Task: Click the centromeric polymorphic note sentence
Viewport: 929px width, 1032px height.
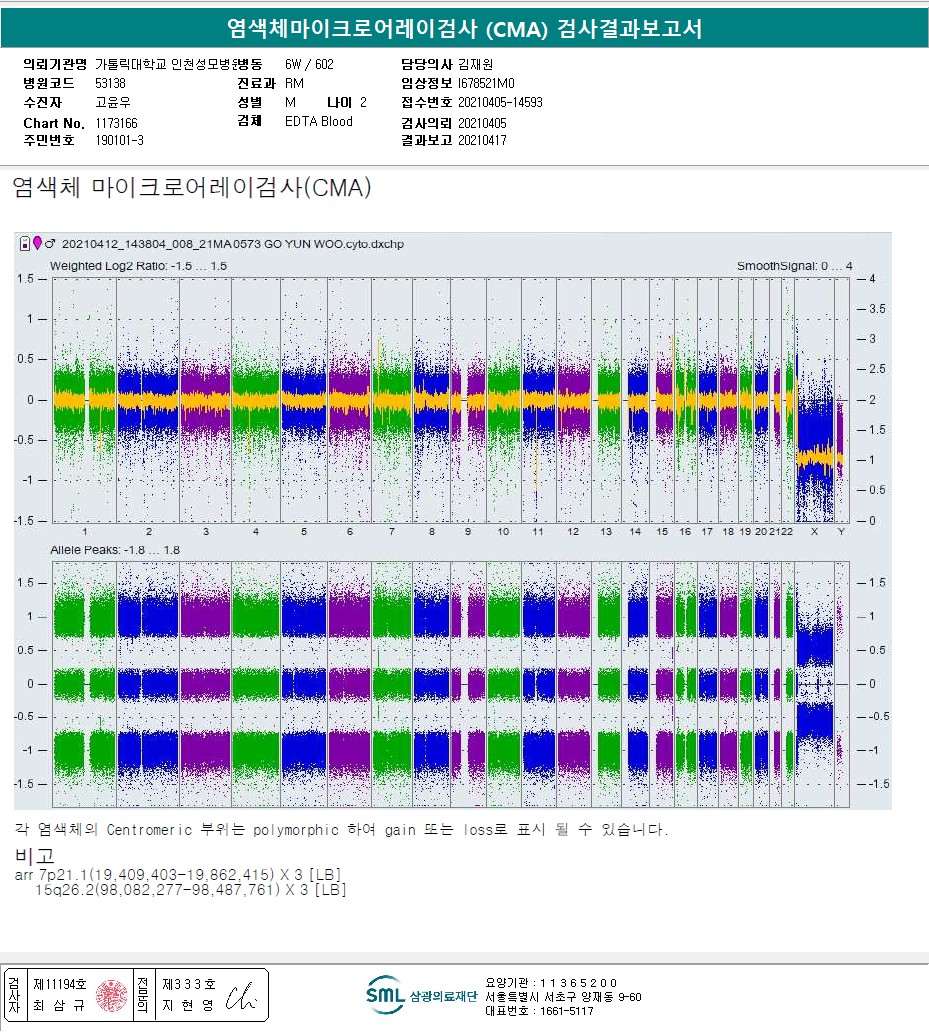Action: [x=341, y=829]
